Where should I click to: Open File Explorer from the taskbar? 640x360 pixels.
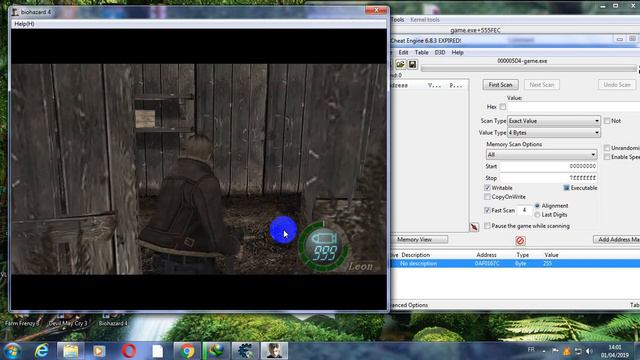pyautogui.click(x=70, y=351)
